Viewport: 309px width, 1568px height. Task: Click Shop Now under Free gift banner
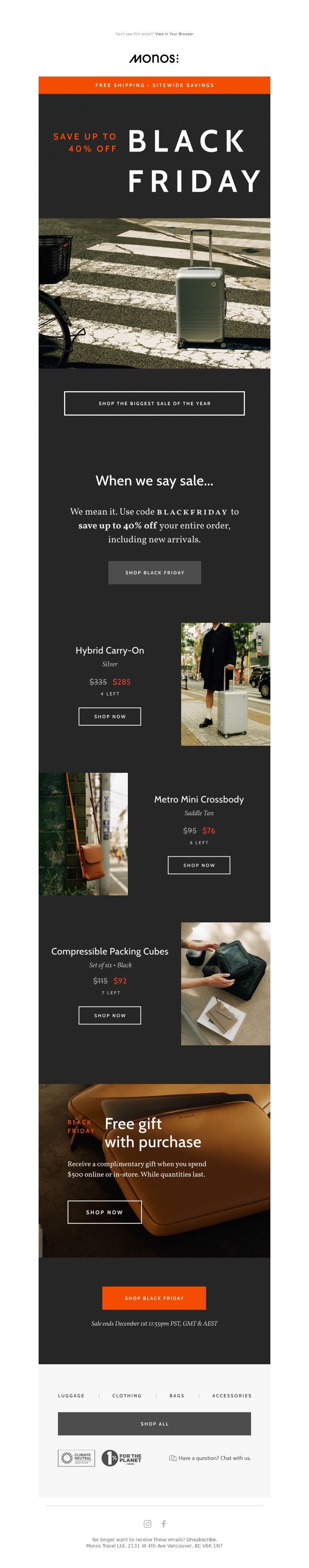pos(104,1211)
